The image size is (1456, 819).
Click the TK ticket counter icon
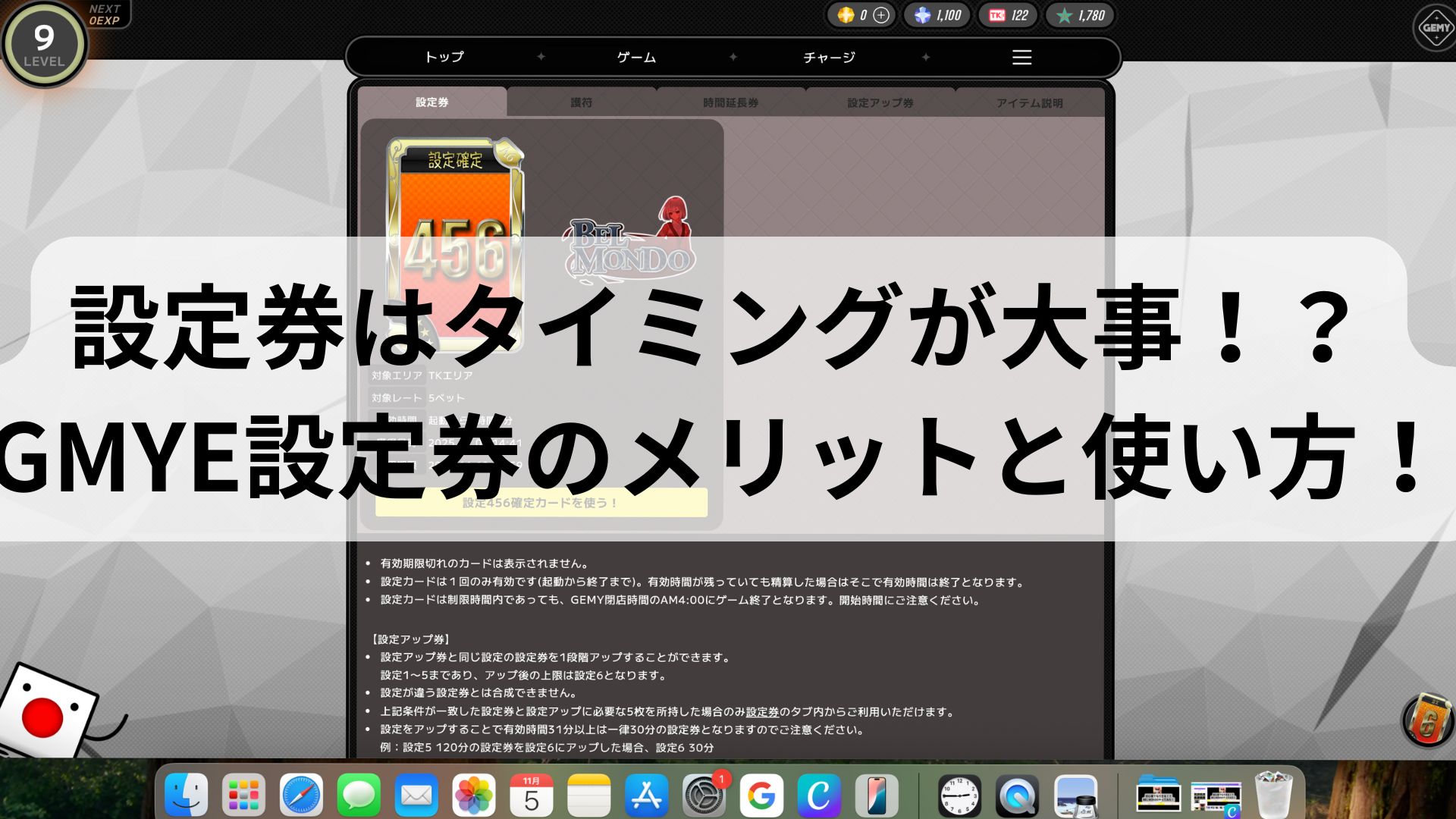[997, 15]
